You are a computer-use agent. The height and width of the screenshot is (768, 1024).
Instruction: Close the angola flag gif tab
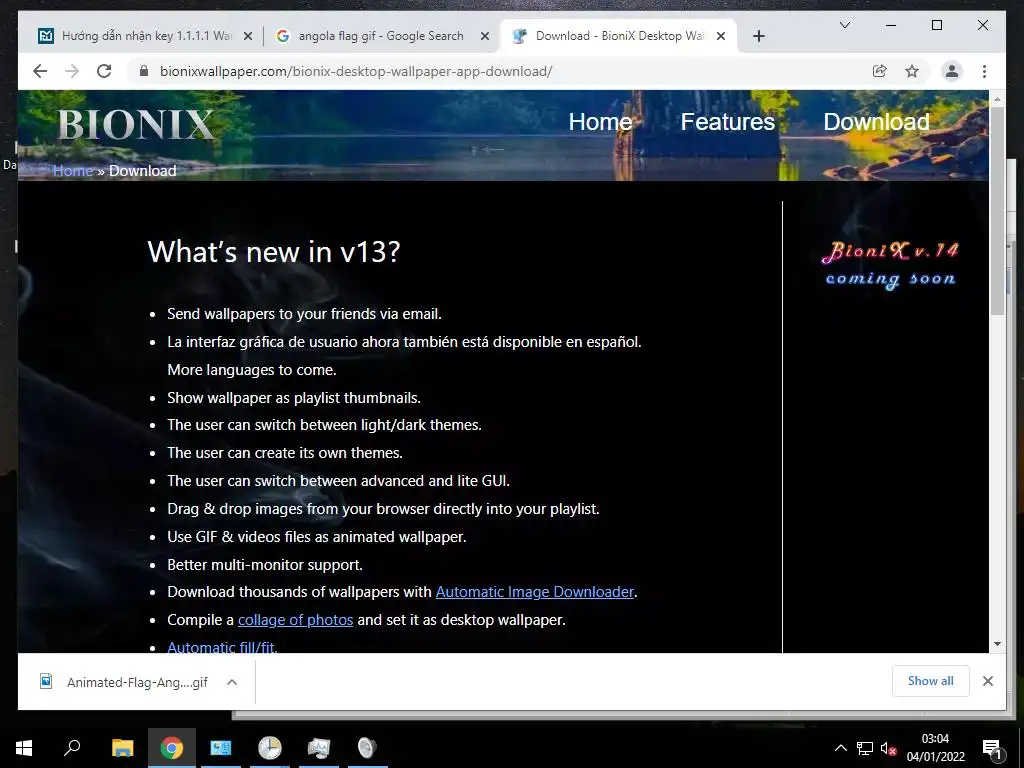point(485,36)
